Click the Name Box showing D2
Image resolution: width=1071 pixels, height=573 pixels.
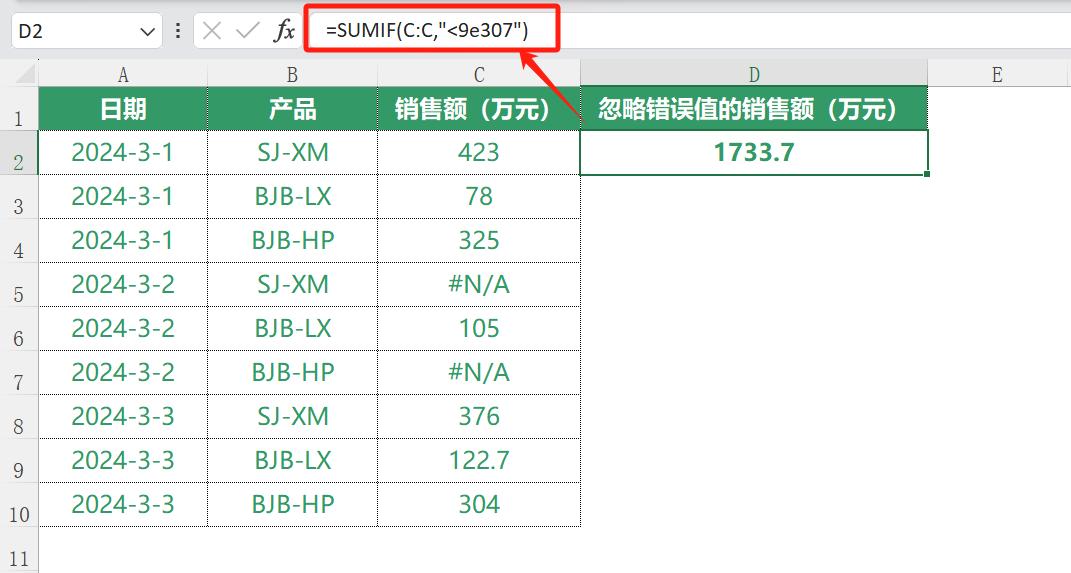click(x=87, y=31)
